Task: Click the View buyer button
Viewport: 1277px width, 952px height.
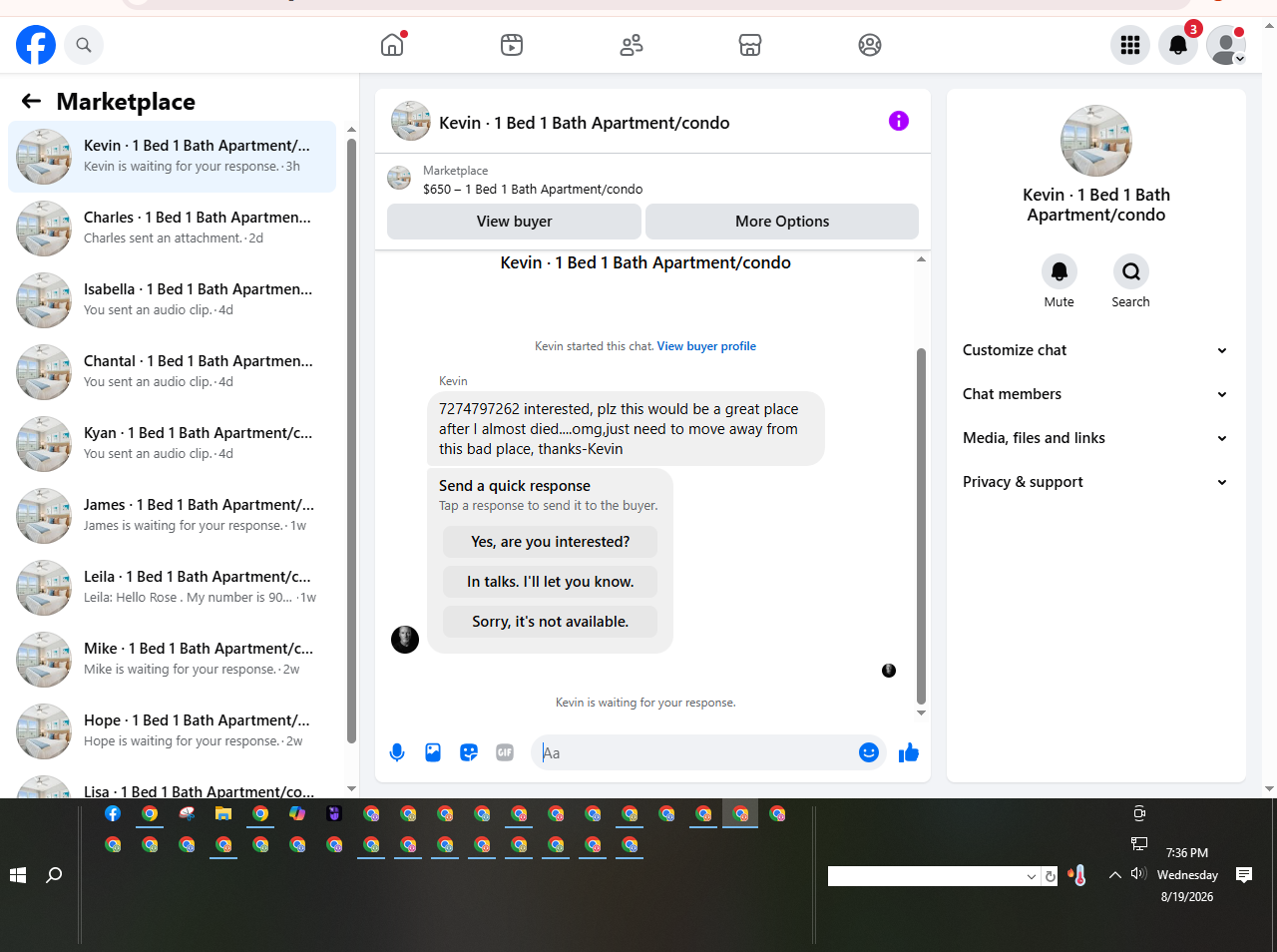Action: tap(515, 222)
